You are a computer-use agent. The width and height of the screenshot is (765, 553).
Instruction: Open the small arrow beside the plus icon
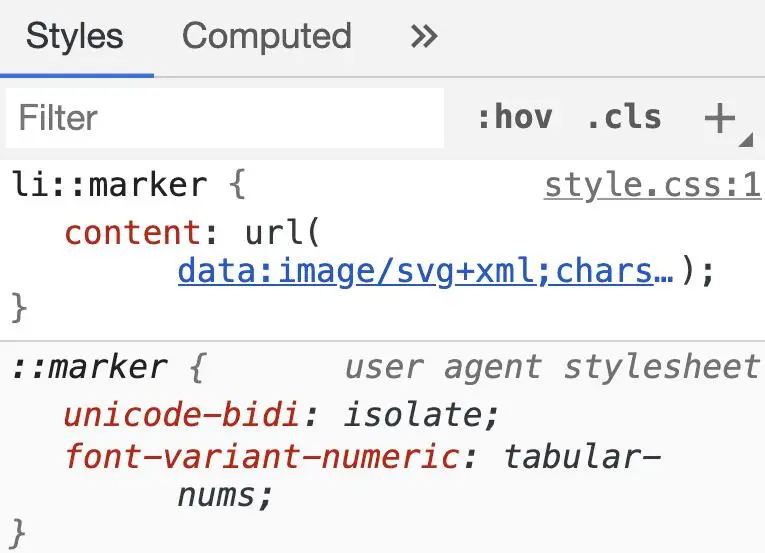pyautogui.click(x=745, y=141)
